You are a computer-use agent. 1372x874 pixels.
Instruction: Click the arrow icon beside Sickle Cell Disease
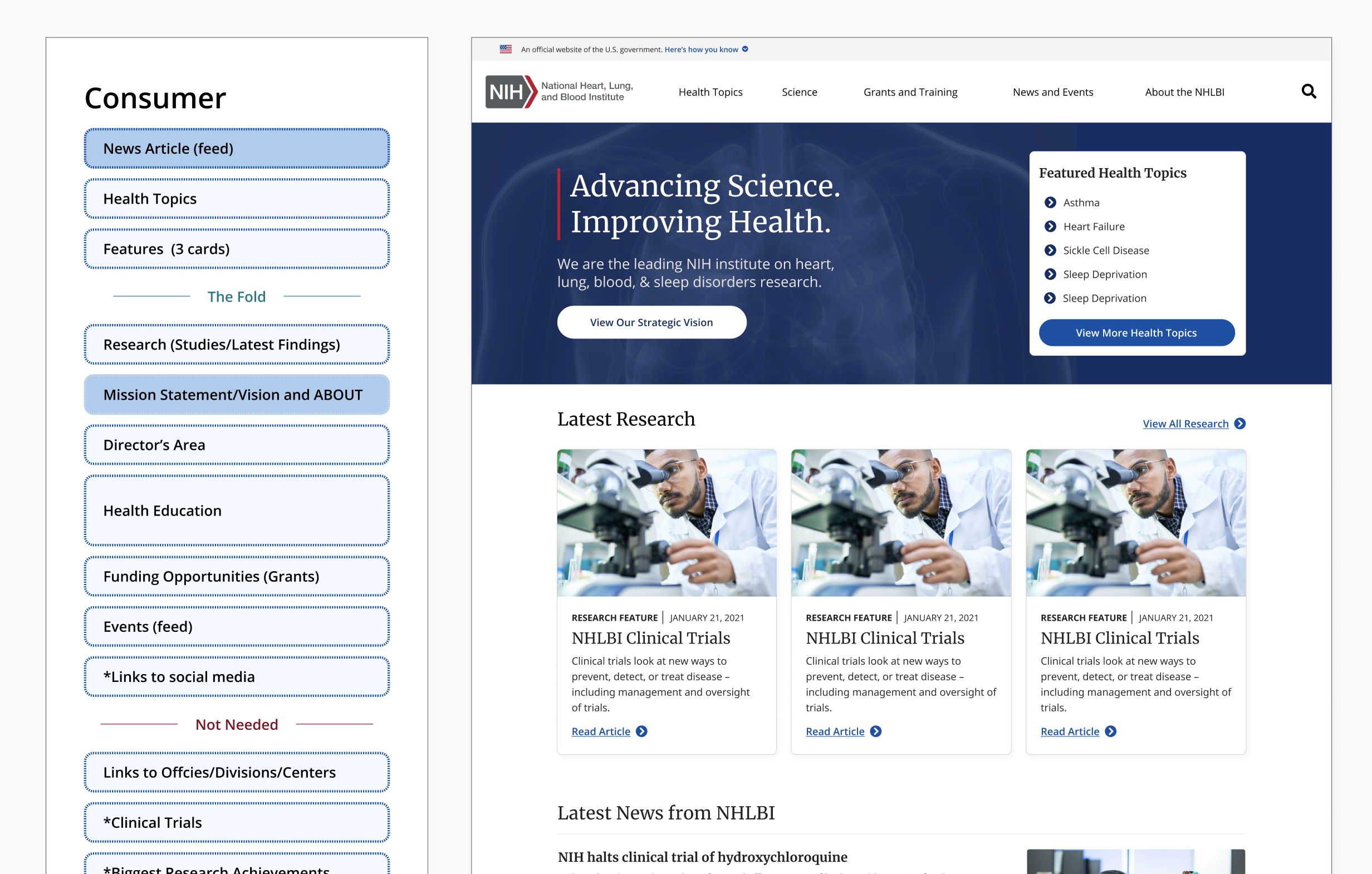tap(1050, 250)
